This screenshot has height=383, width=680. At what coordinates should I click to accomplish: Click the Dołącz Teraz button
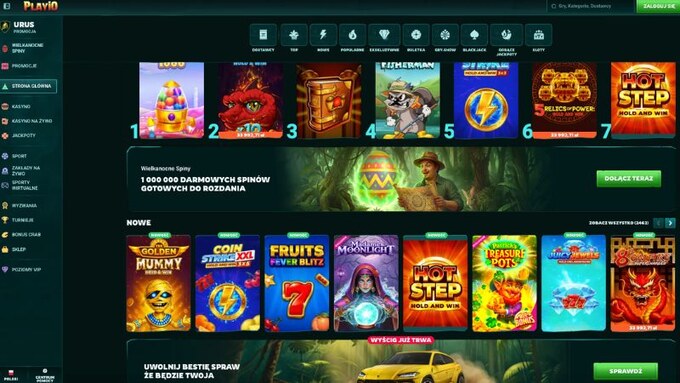click(x=629, y=179)
